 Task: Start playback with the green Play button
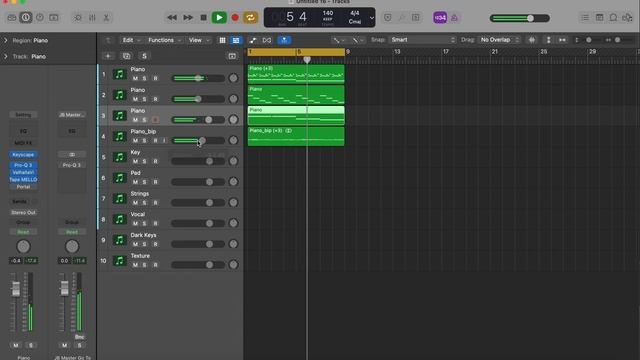[x=219, y=18]
